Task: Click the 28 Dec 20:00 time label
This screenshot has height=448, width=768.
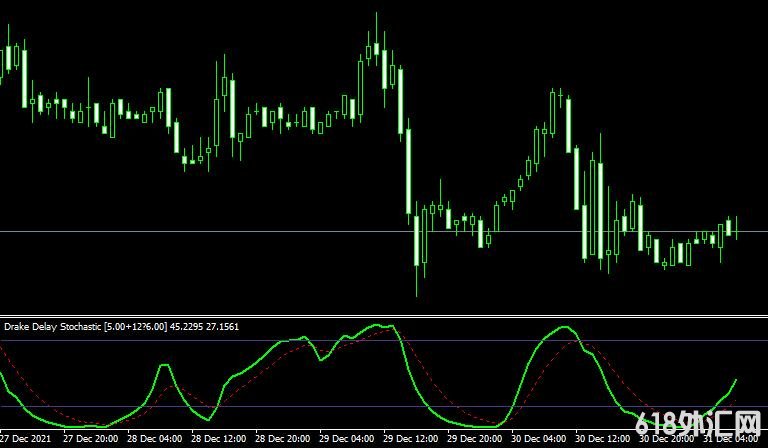Action: click(x=283, y=438)
